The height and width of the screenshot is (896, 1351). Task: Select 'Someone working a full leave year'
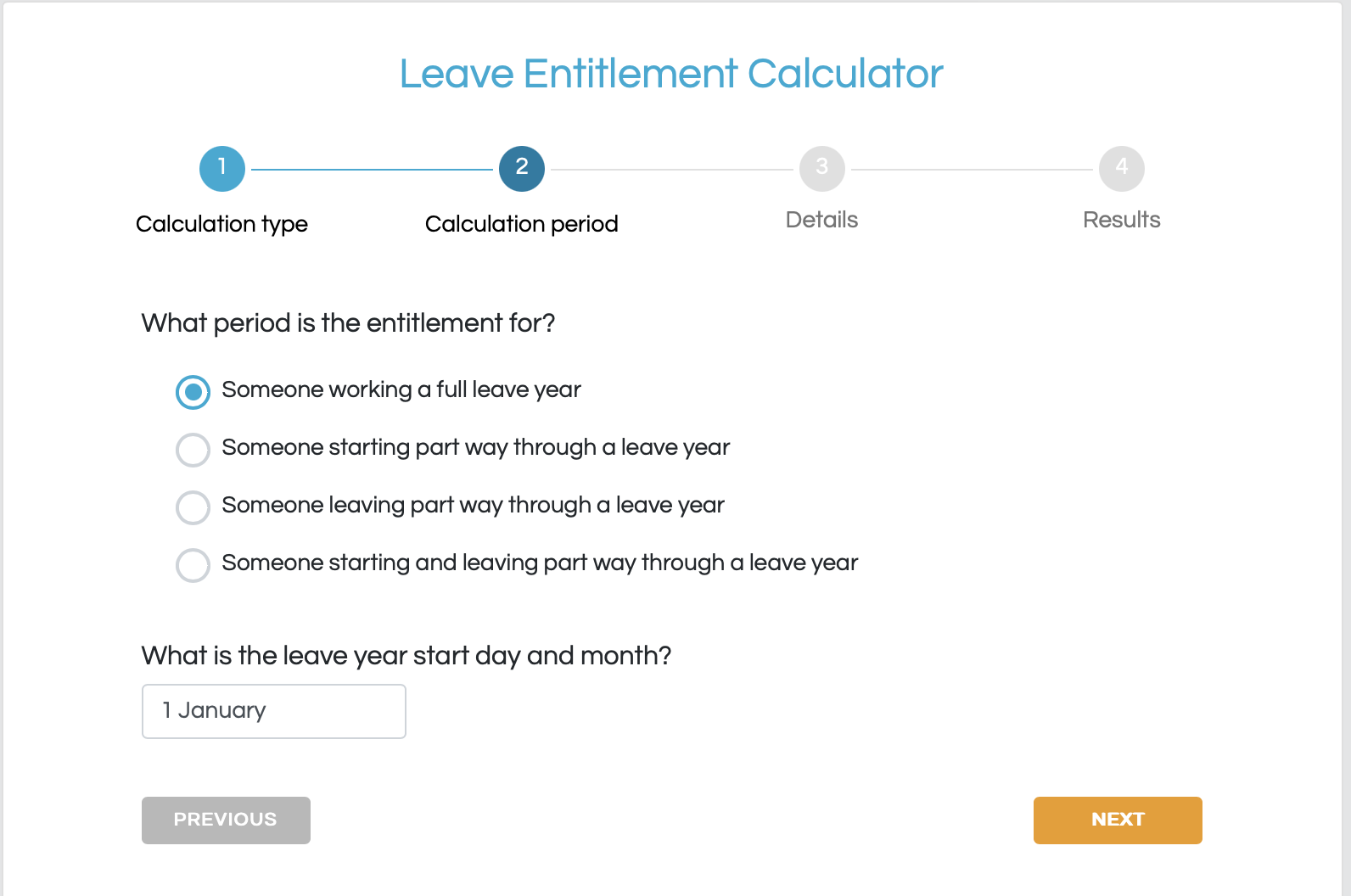(193, 392)
